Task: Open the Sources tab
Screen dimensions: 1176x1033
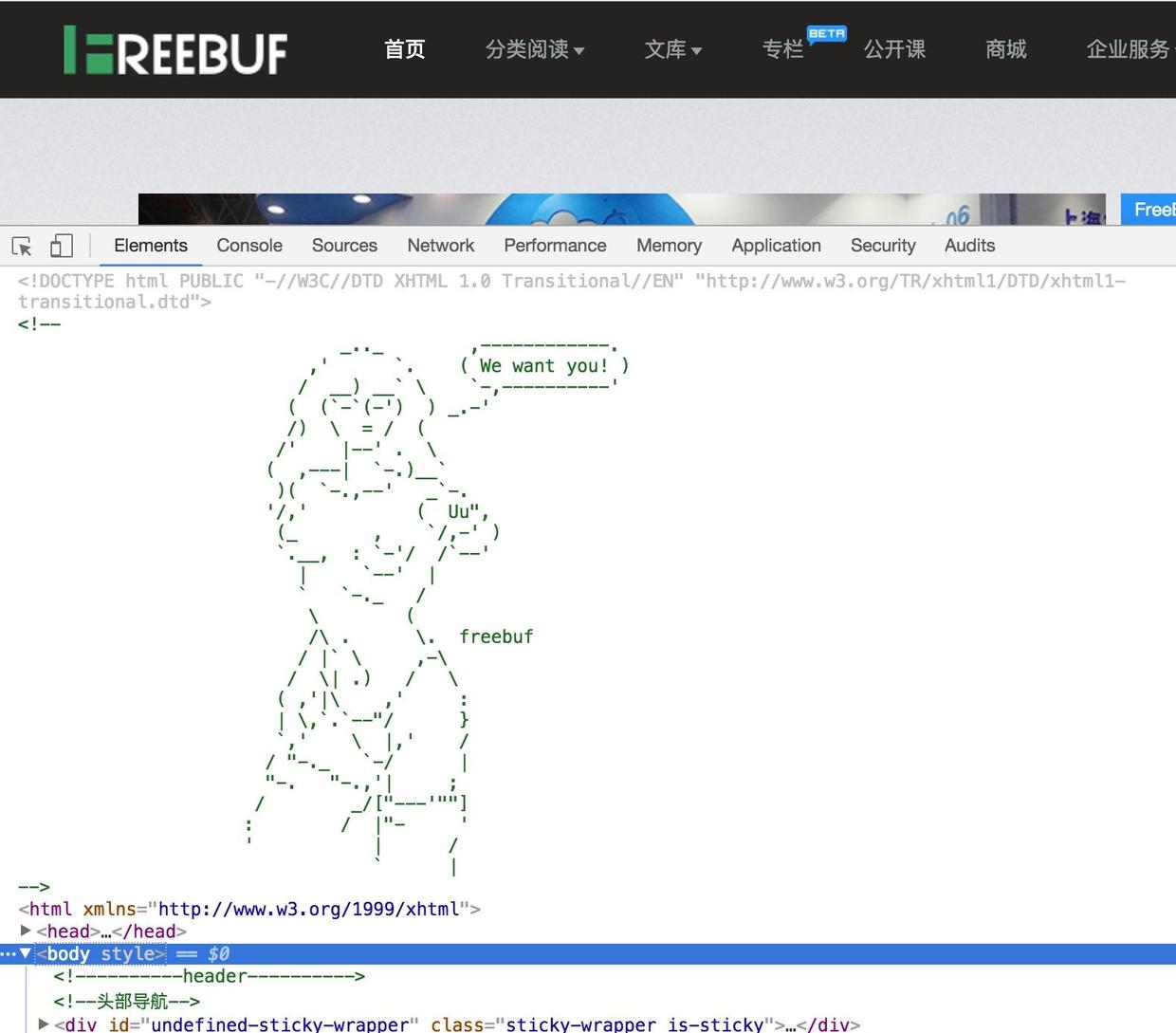Action: 344,246
